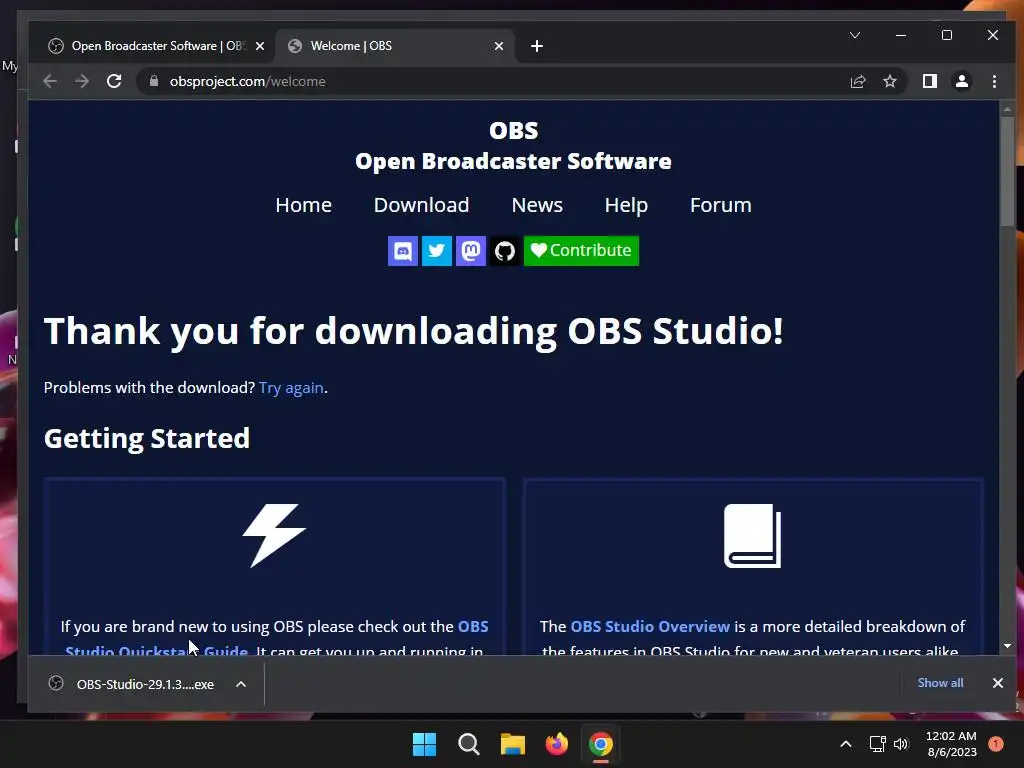This screenshot has height=768, width=1024.
Task: Open the GitHub social icon
Action: coord(505,251)
